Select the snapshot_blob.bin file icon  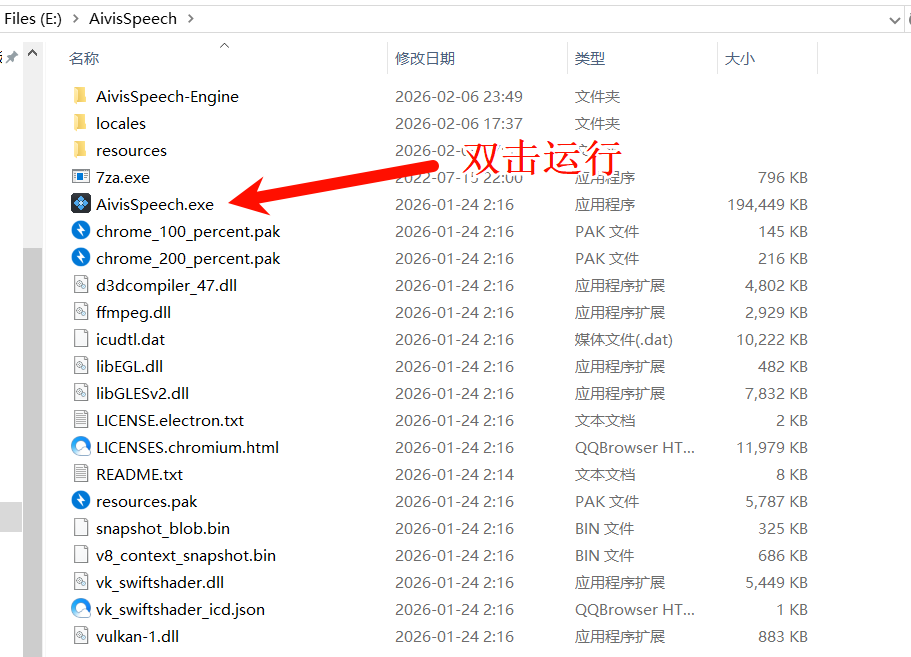pos(81,528)
